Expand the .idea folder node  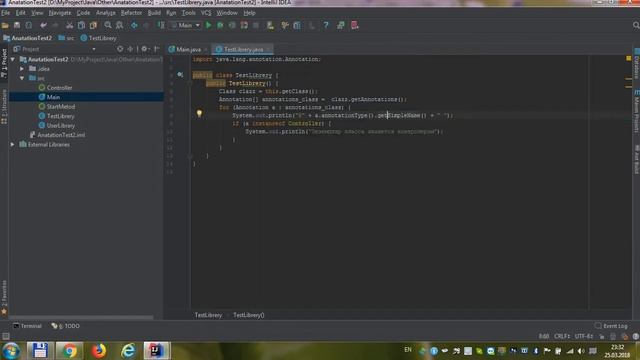coord(22,69)
